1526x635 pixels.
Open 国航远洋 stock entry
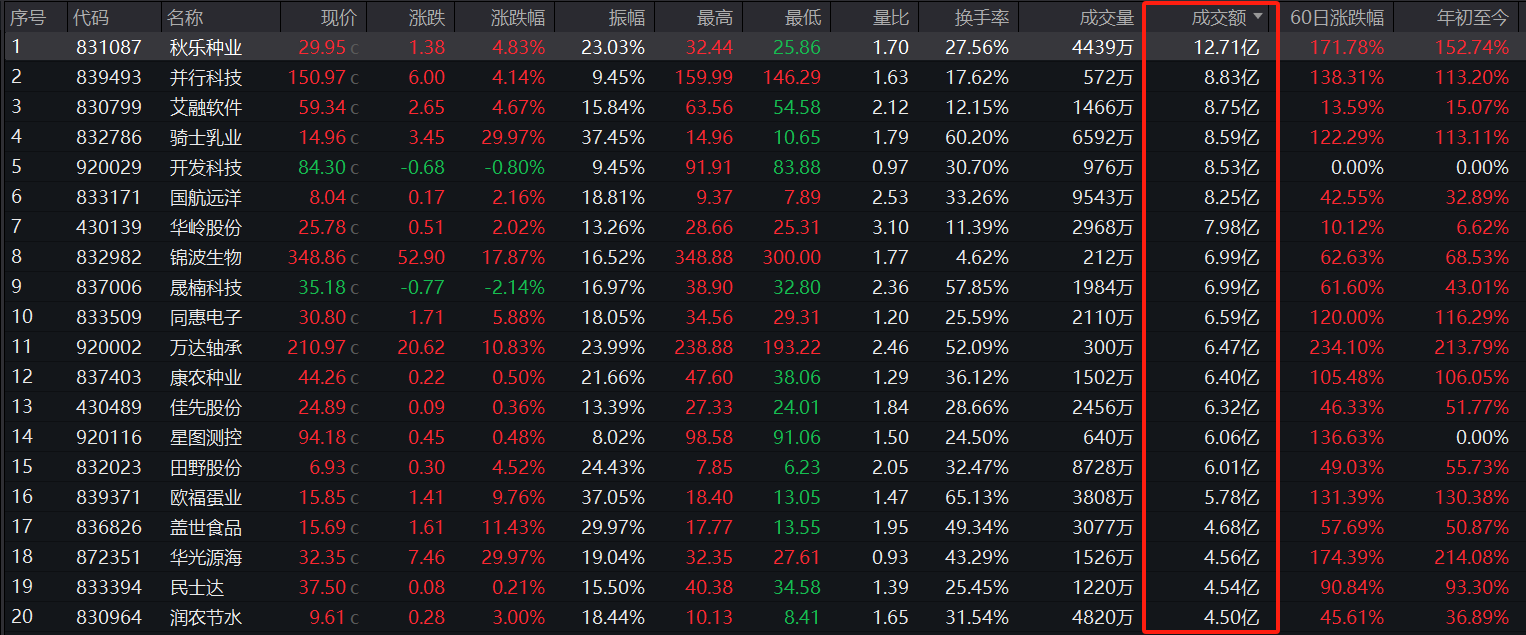click(205, 197)
